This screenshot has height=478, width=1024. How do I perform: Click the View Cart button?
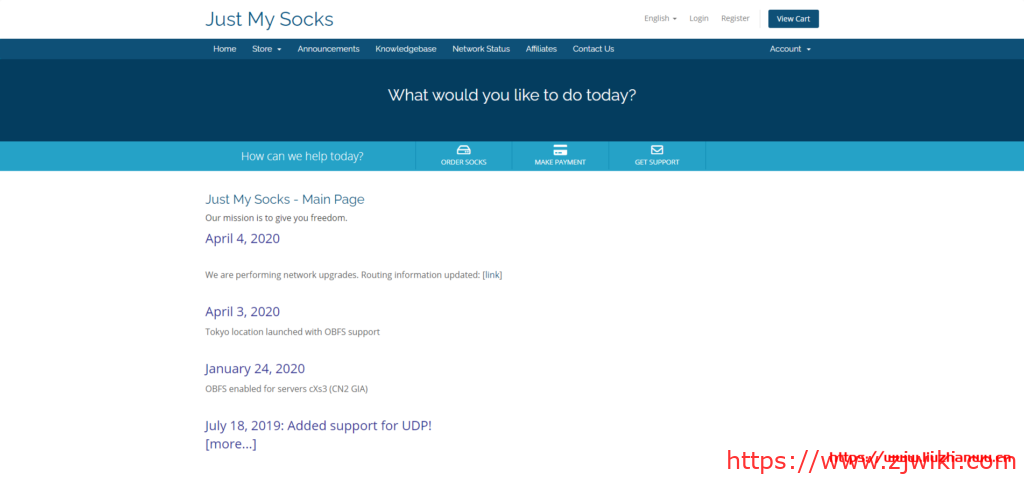pos(793,19)
